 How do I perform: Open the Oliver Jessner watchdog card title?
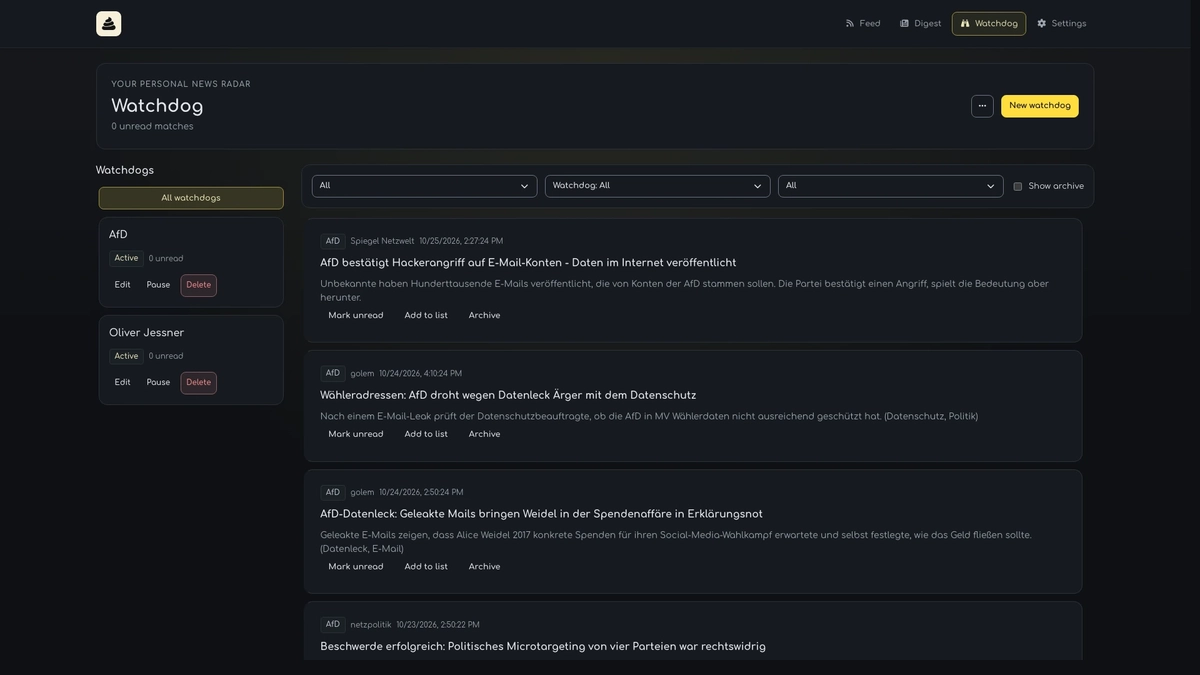(147, 333)
